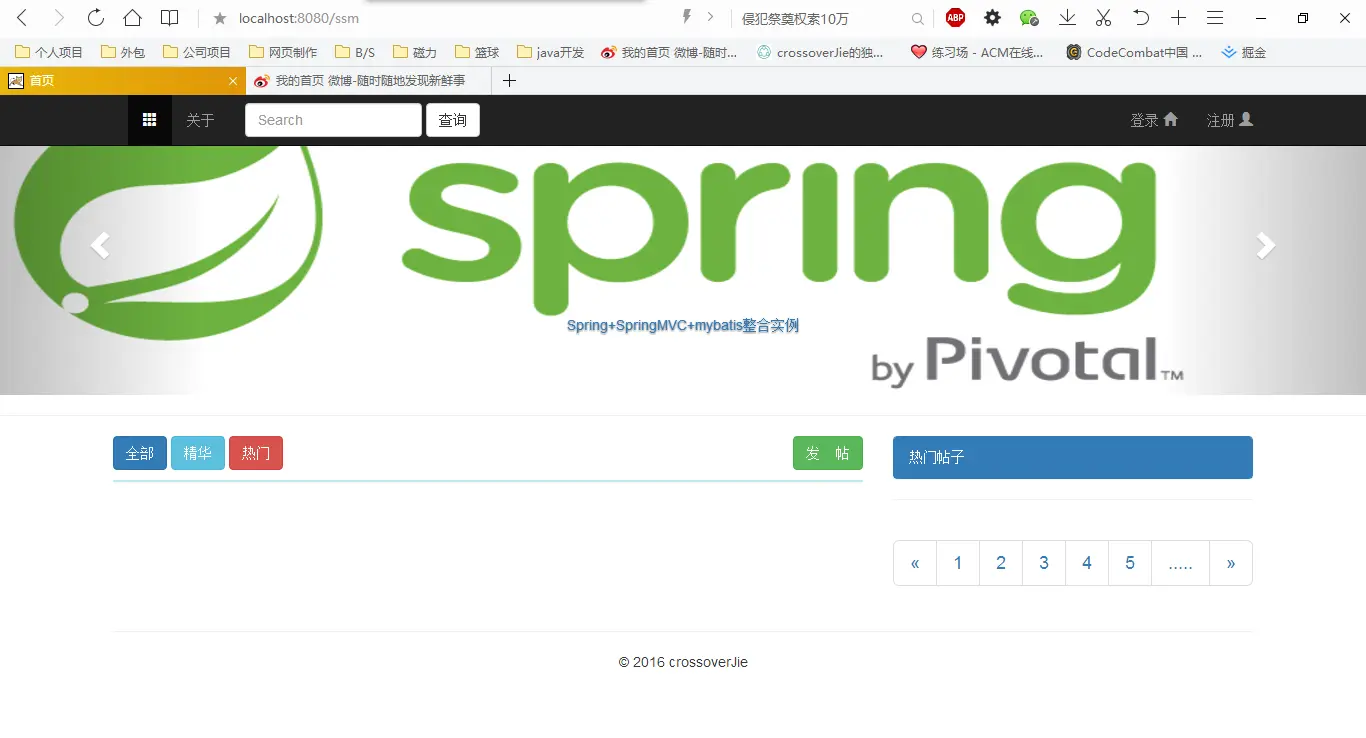Advance to the next carousel slide
The image size is (1366, 738).
1266,245
